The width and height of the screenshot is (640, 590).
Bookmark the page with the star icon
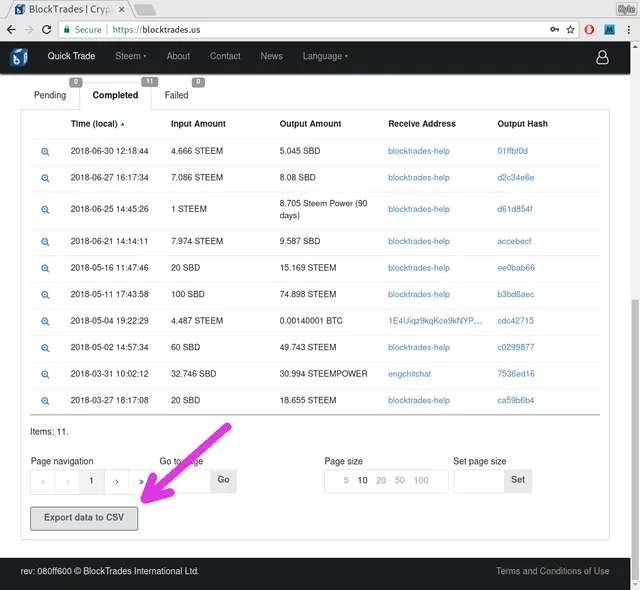point(571,30)
